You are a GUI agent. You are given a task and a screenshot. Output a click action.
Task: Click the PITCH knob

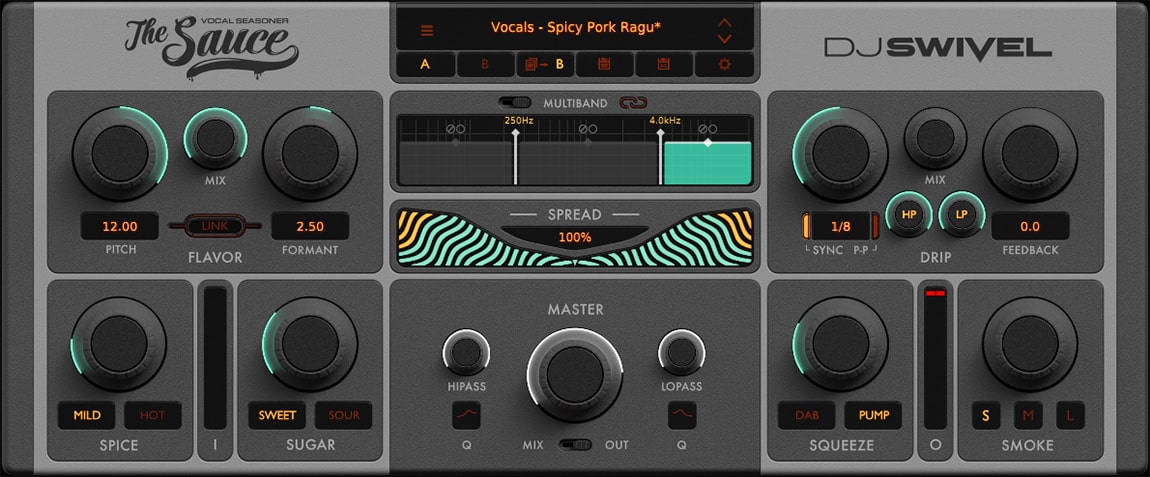pos(120,153)
